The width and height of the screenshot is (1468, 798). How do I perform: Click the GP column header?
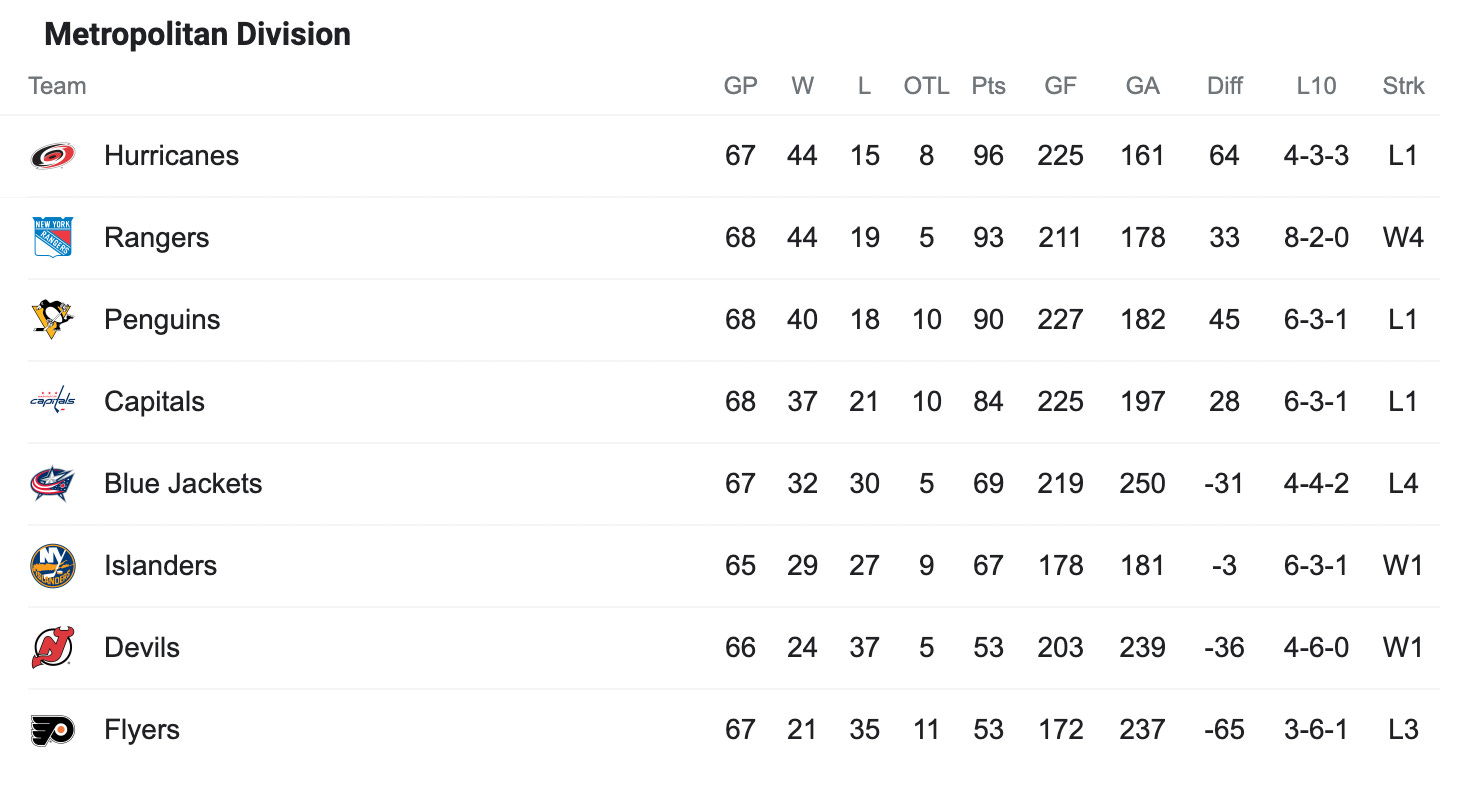tap(741, 86)
